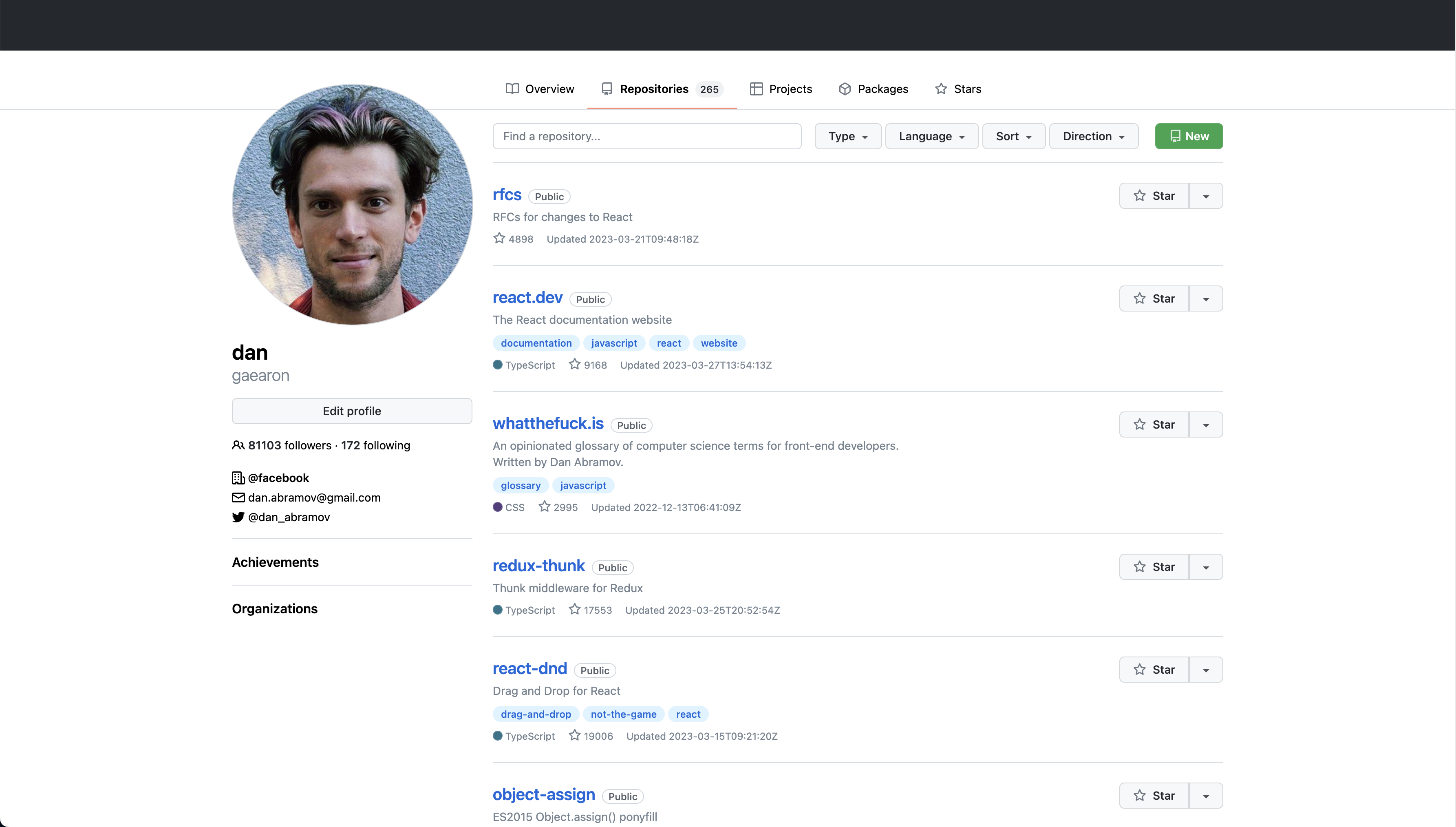Click the website topic tag
Screen dimensions: 1456x827
[x=719, y=343]
